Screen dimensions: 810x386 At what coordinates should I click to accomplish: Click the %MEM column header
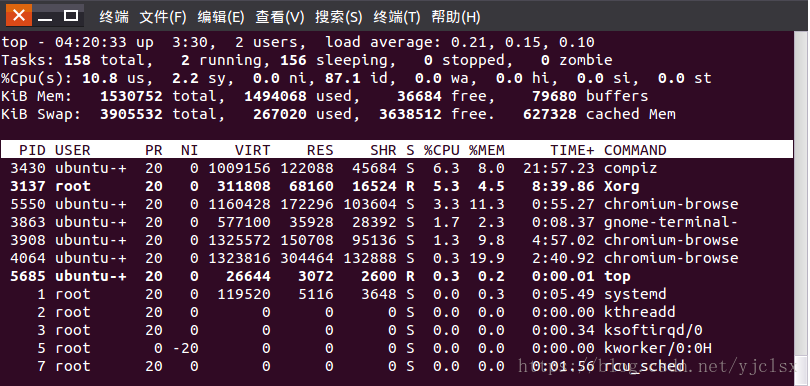click(487, 150)
